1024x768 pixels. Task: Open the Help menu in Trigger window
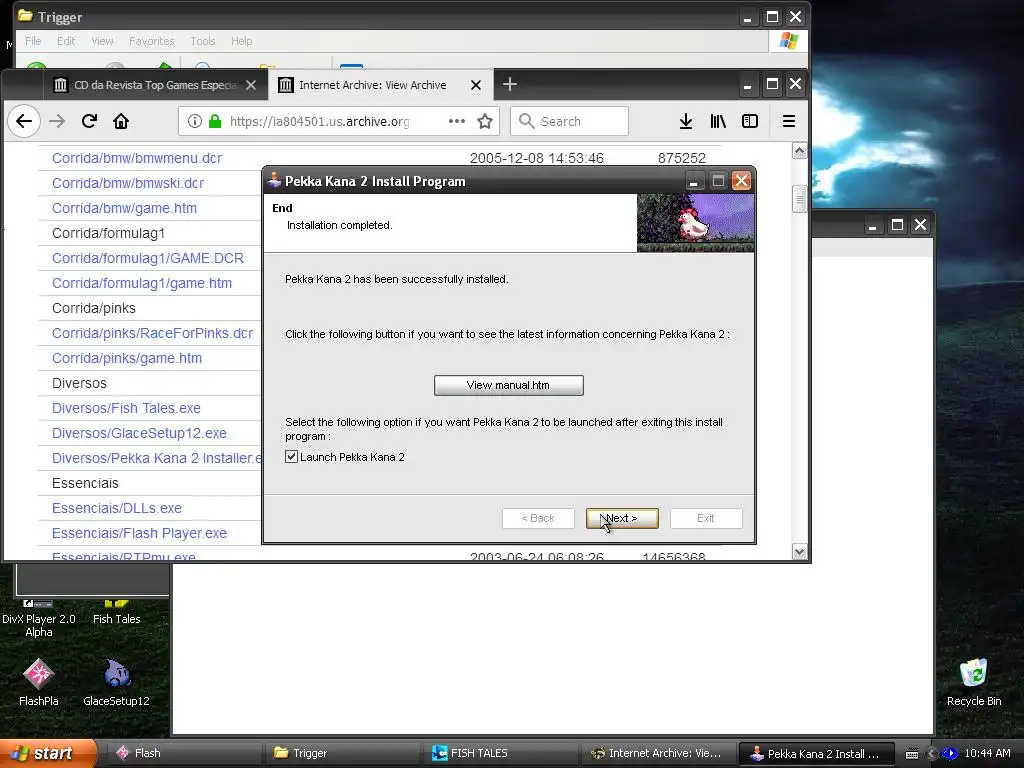point(242,41)
